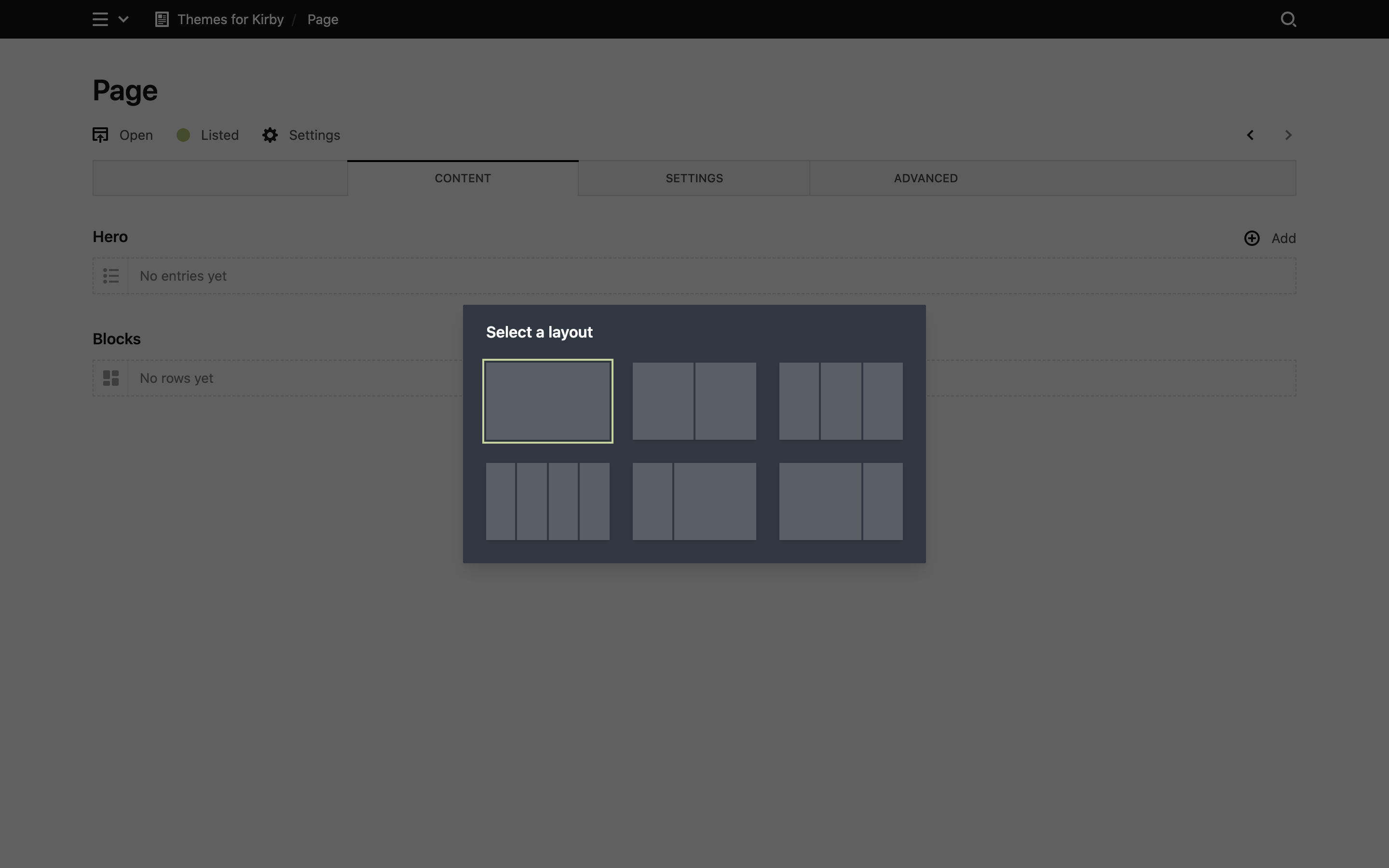Screen dimensions: 1389x868
Task: Open the page preview icon next to Open
Action: (x=100, y=135)
